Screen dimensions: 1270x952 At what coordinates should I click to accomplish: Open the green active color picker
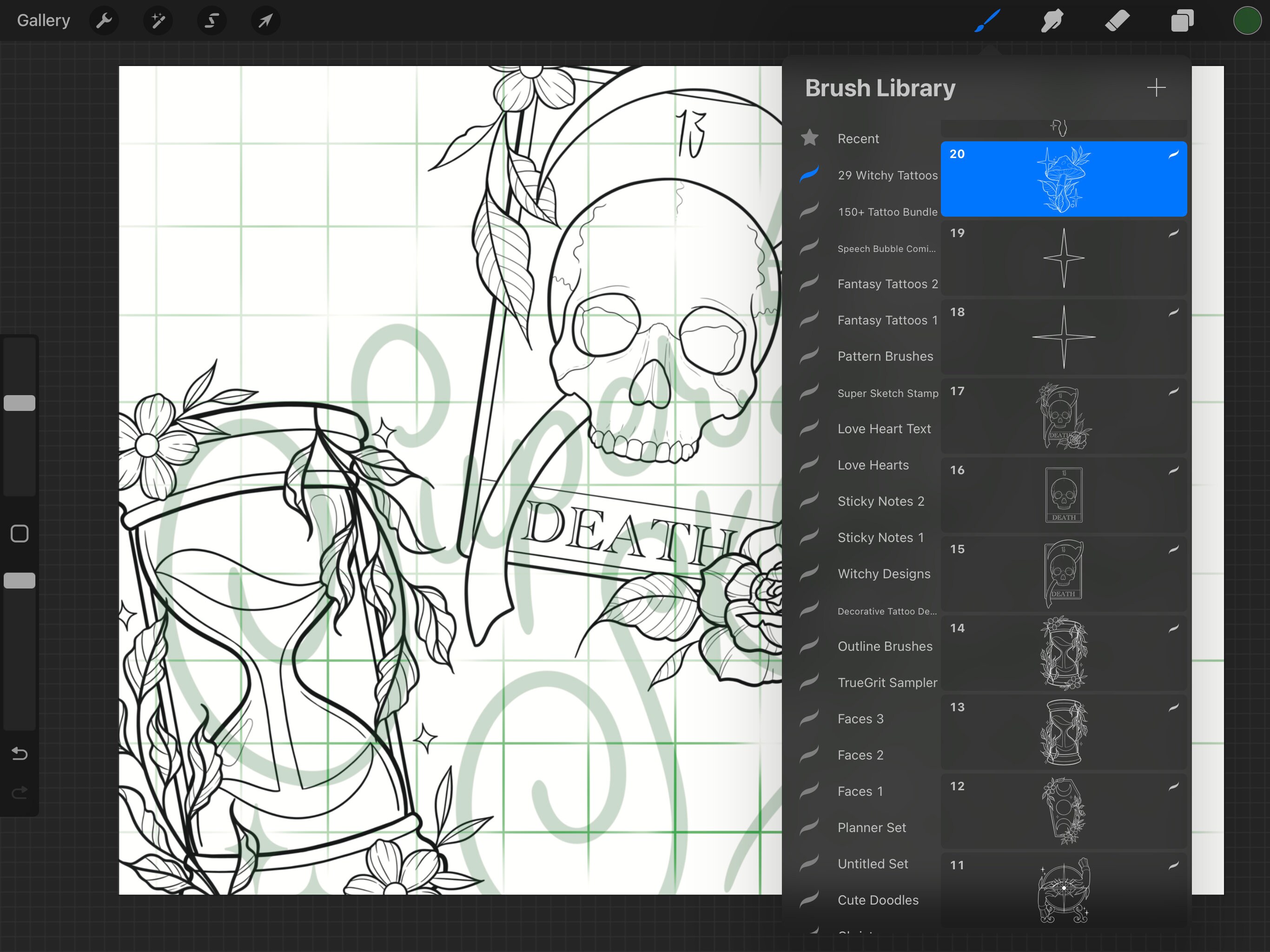click(x=1247, y=21)
